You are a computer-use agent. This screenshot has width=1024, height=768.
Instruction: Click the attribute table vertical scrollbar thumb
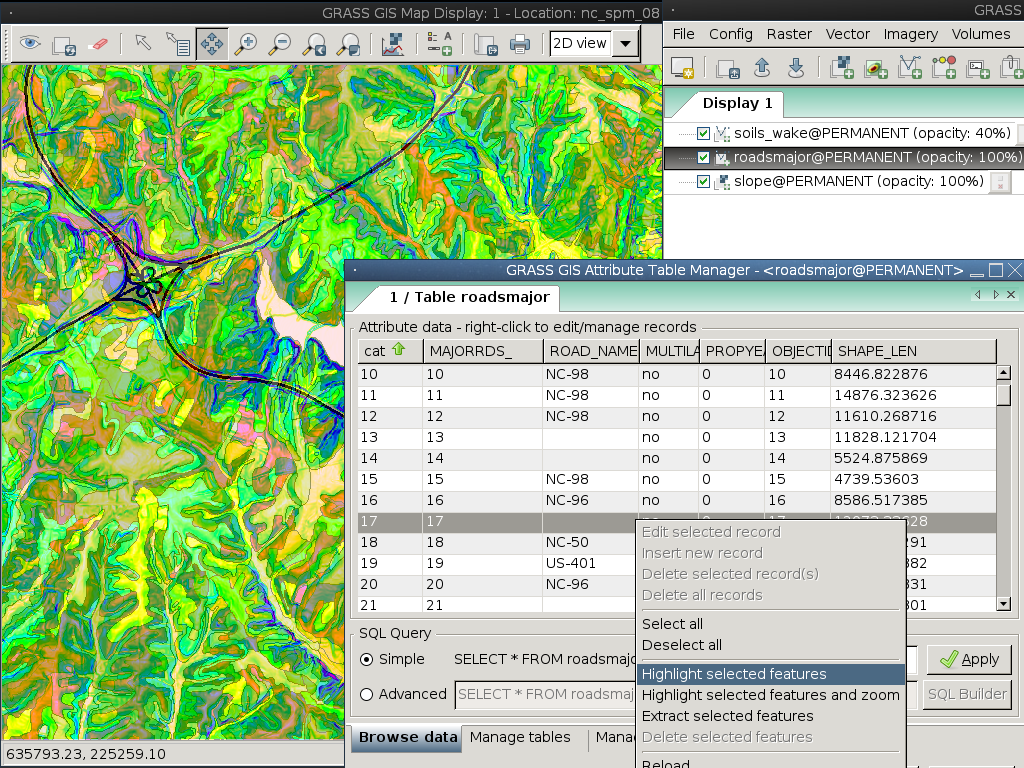point(1004,394)
